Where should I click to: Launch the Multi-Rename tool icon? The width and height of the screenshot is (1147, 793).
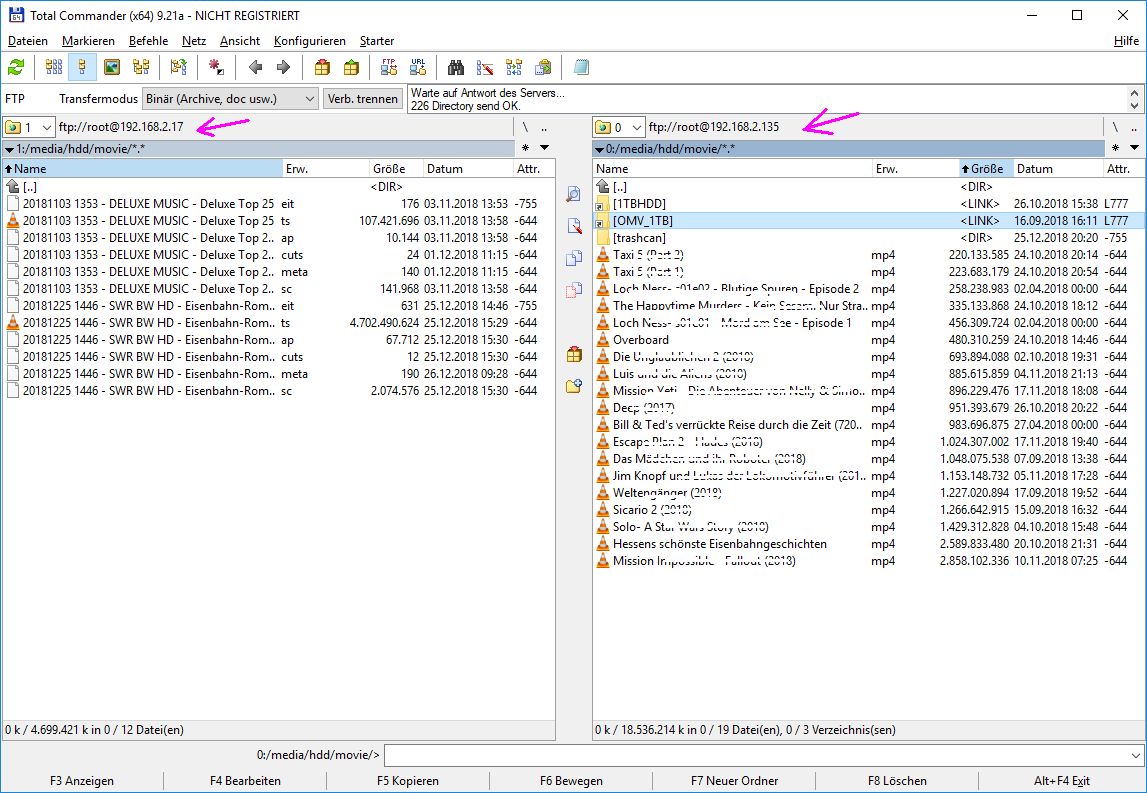(x=484, y=67)
